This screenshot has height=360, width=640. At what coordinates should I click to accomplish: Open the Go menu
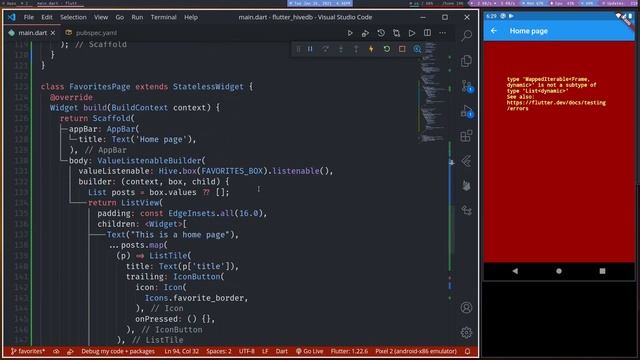(120, 17)
